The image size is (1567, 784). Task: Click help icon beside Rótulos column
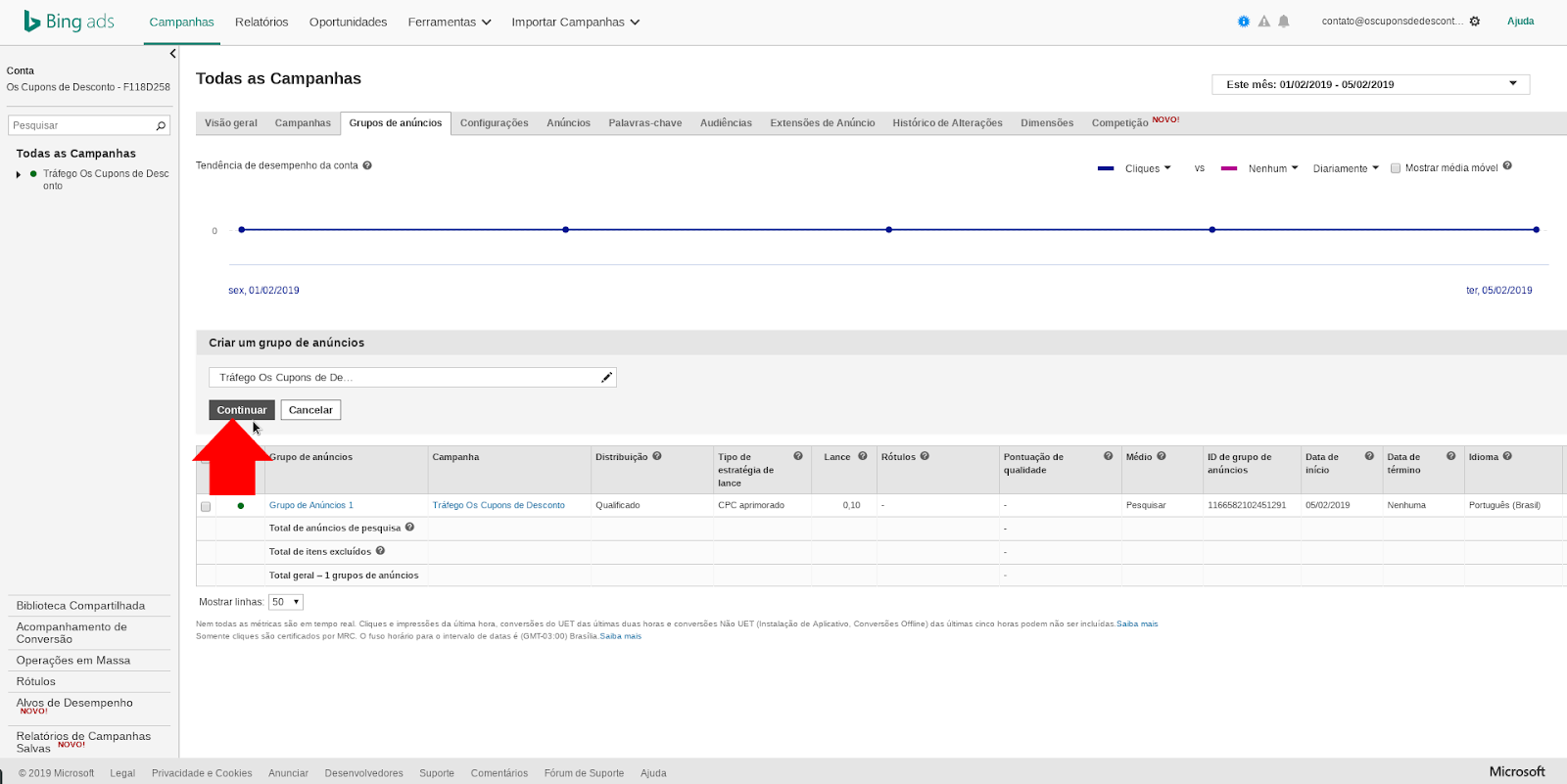925,456
